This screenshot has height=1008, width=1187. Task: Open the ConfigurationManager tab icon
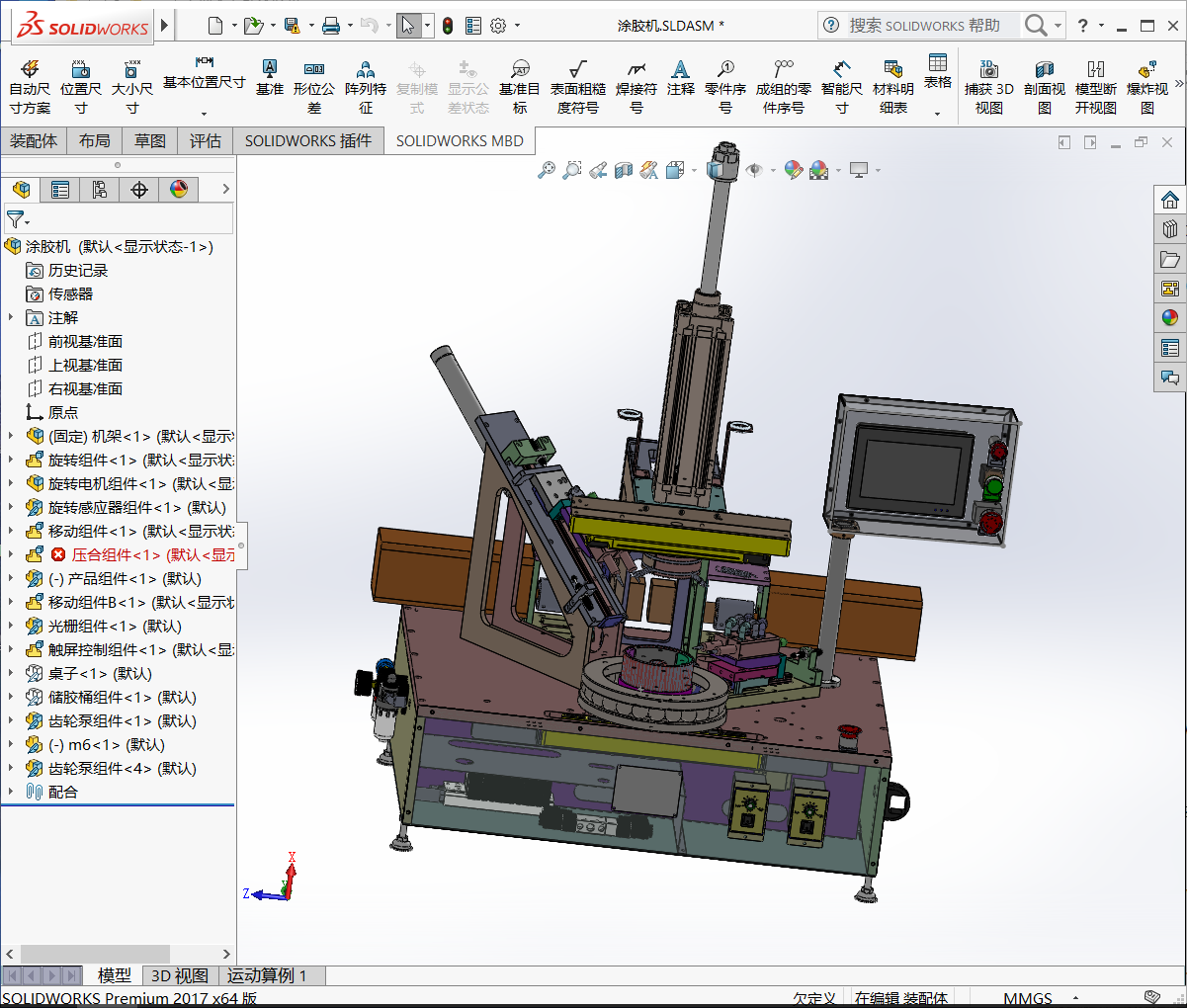coord(100,189)
